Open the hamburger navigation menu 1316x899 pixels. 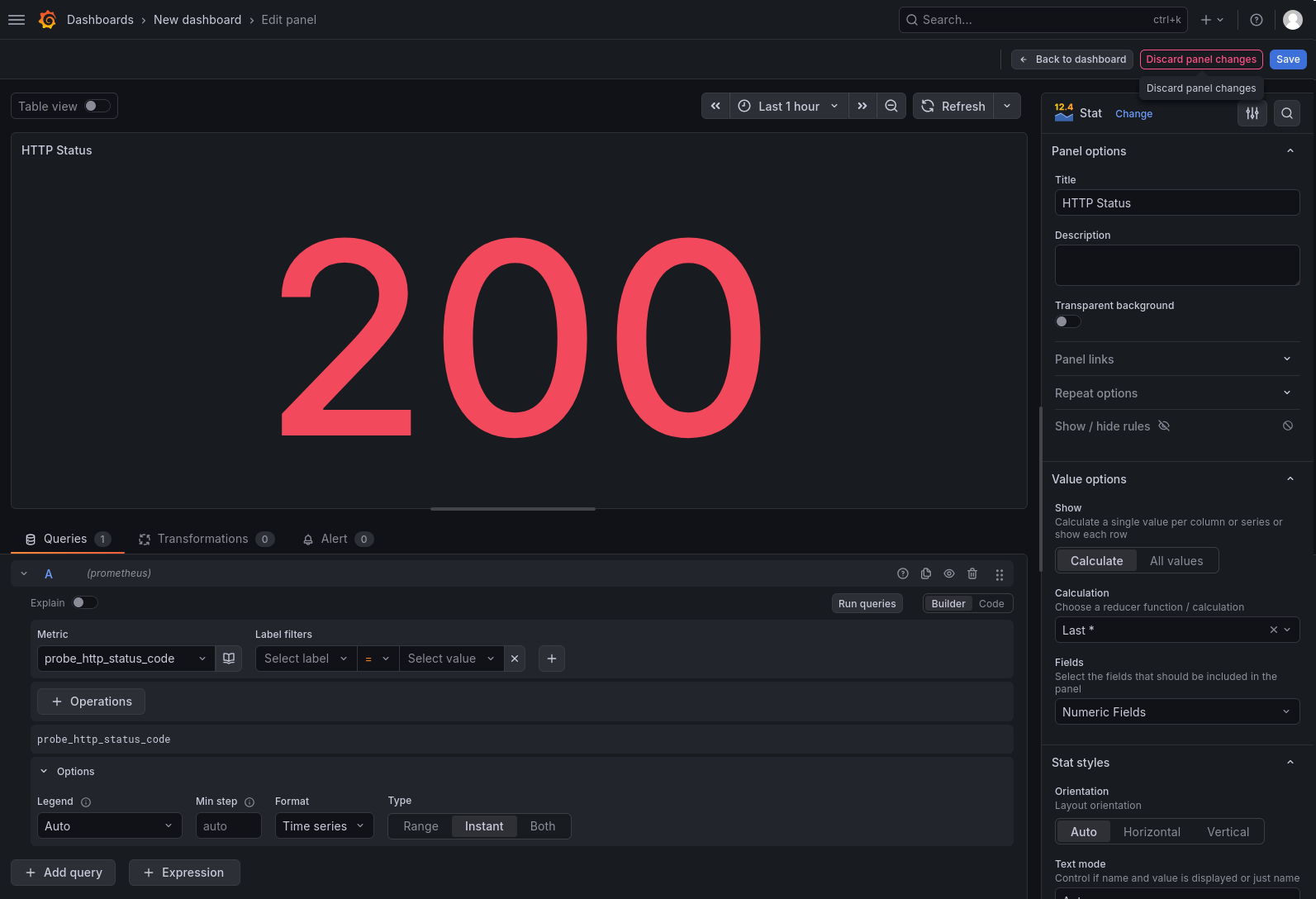click(x=17, y=20)
